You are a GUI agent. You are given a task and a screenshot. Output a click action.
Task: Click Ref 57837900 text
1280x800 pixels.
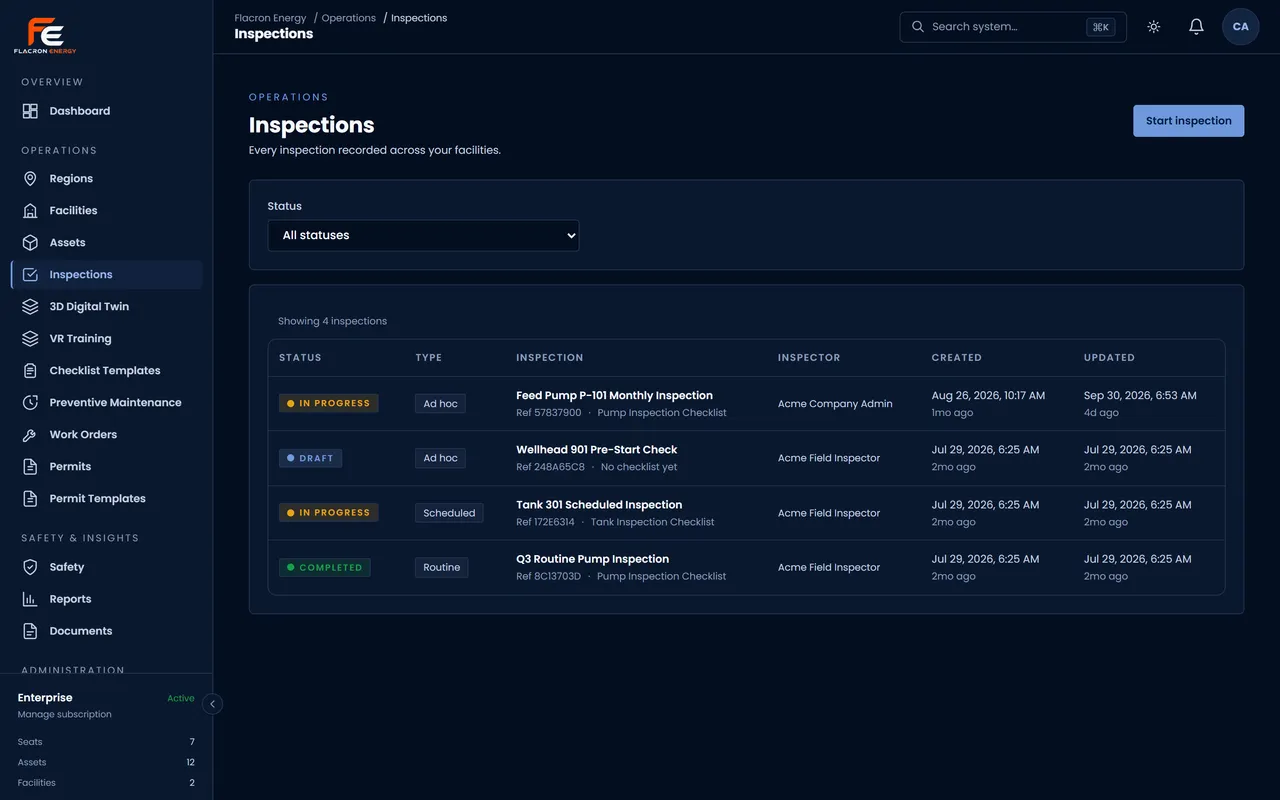tap(549, 413)
